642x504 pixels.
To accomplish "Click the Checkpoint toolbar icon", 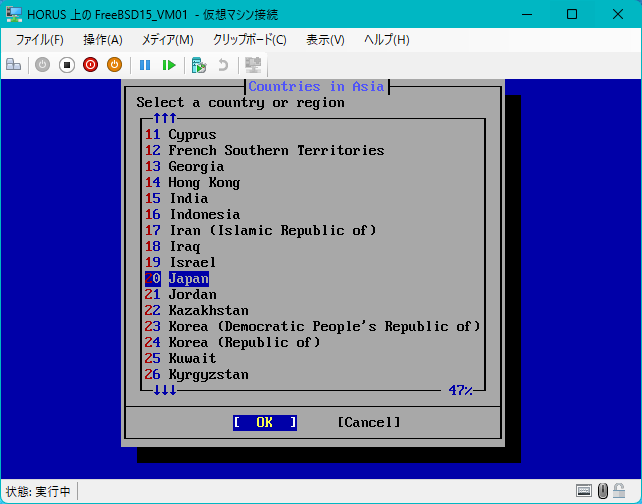I will (199, 65).
